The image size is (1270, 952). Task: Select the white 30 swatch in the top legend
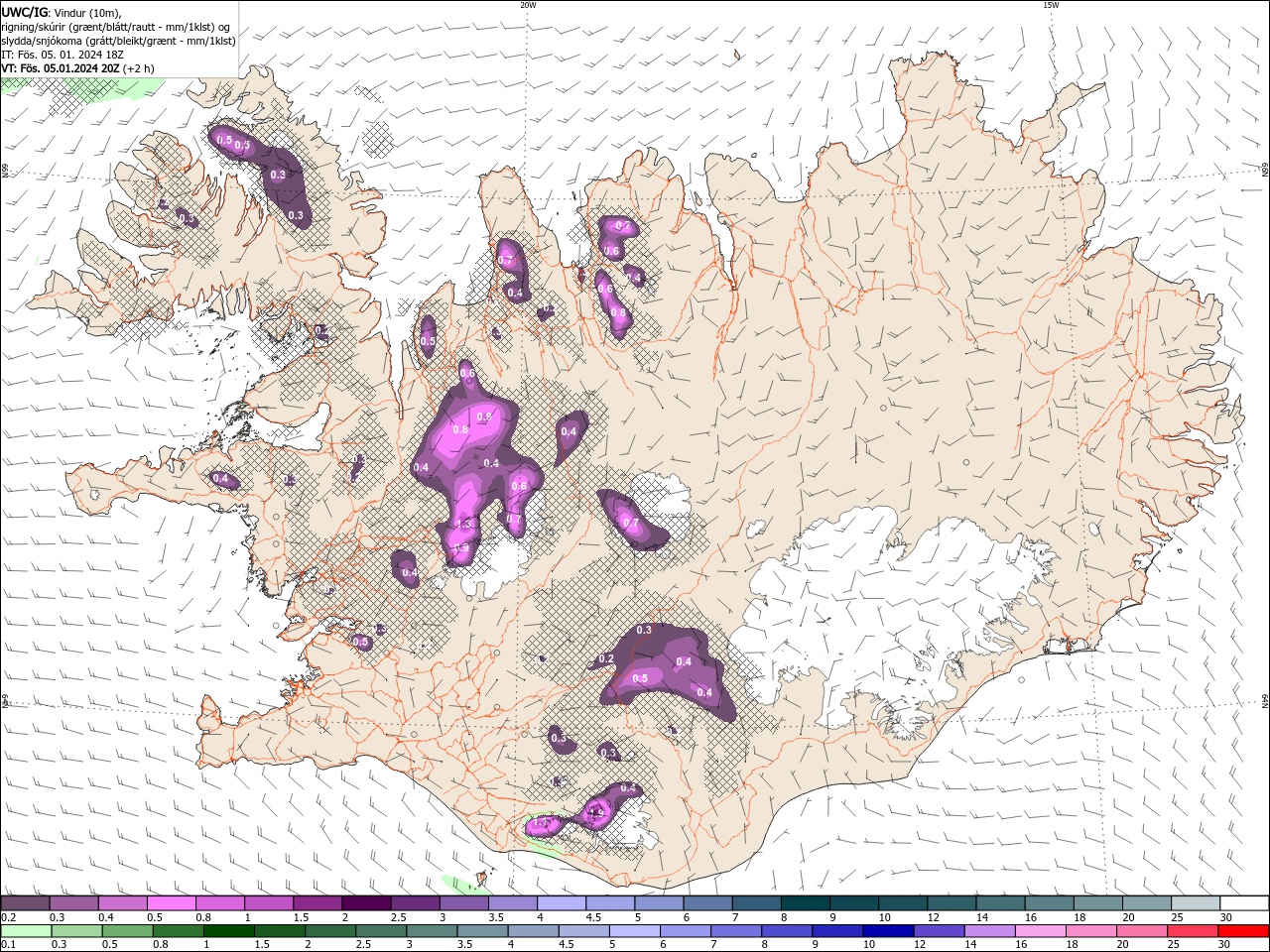click(1244, 903)
